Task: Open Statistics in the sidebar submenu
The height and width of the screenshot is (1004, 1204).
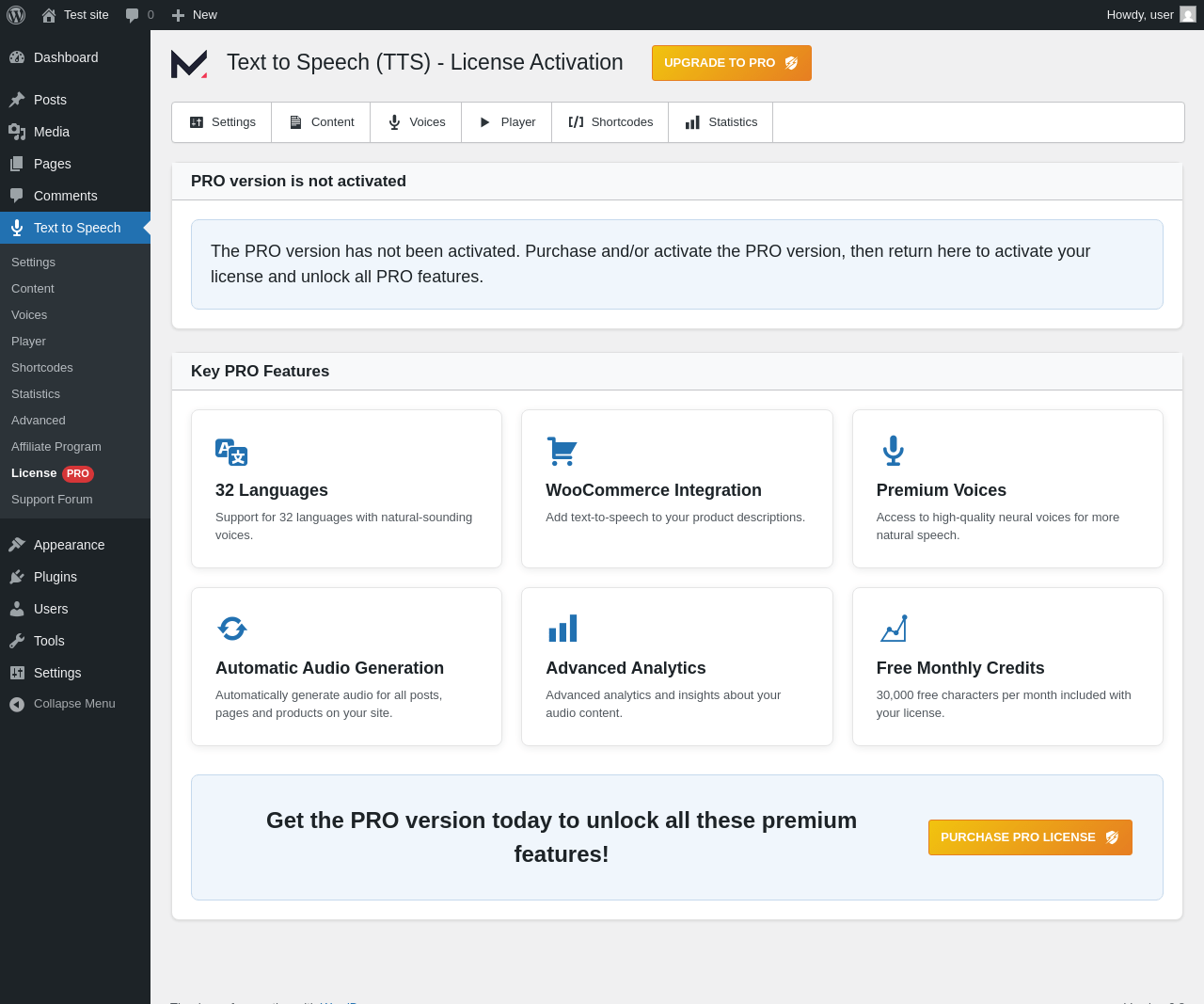Action: [x=36, y=394]
